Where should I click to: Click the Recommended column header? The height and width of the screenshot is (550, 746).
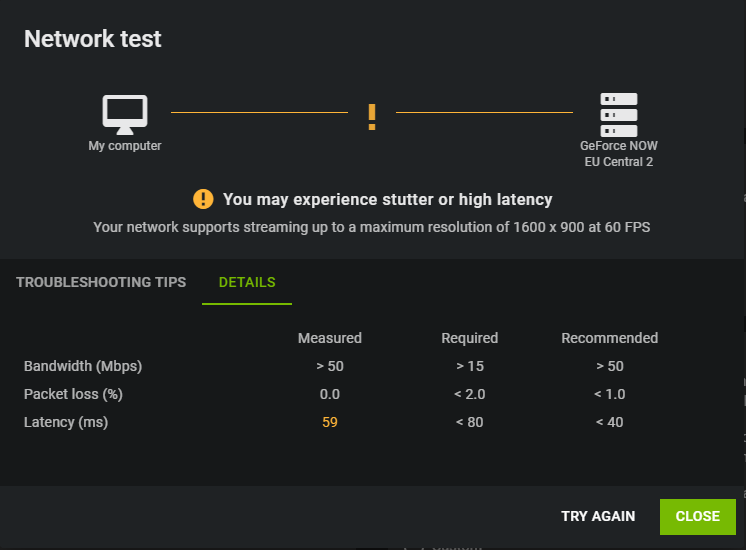609,338
